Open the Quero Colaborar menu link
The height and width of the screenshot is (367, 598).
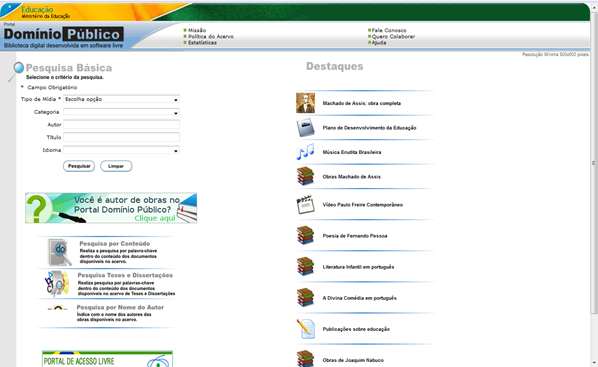(393, 37)
